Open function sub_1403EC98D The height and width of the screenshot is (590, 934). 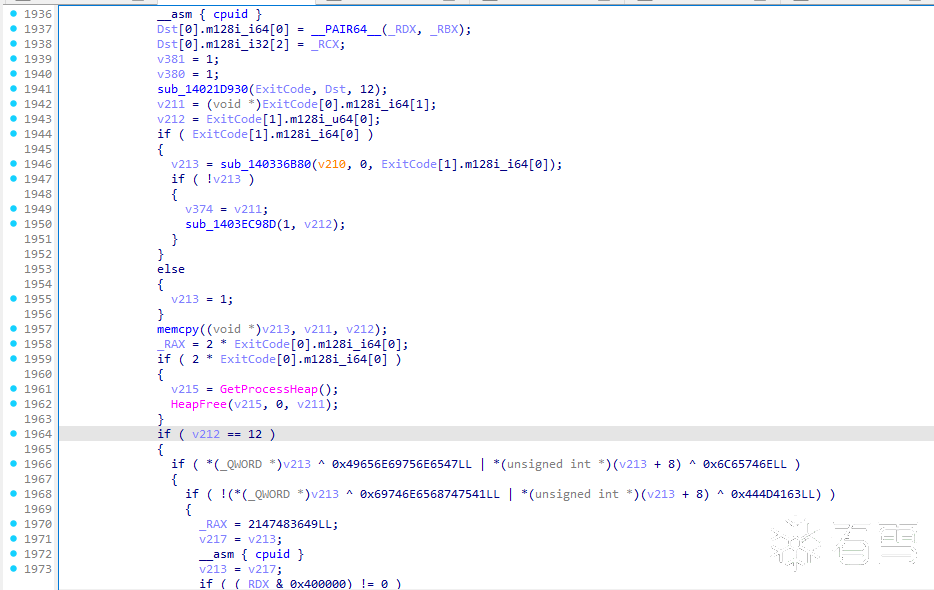point(231,224)
